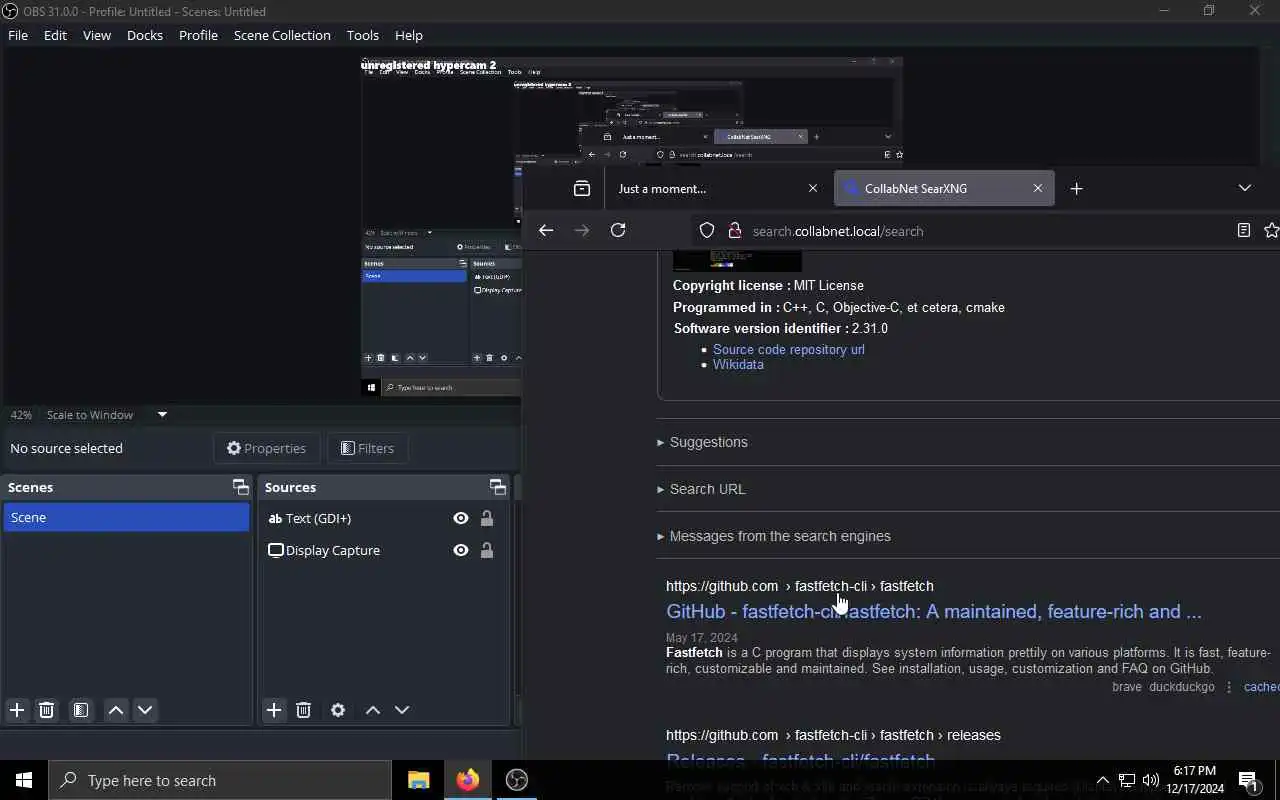This screenshot has width=1280, height=800.
Task: Move scene down arrow in Scenes panel
Action: click(x=145, y=710)
